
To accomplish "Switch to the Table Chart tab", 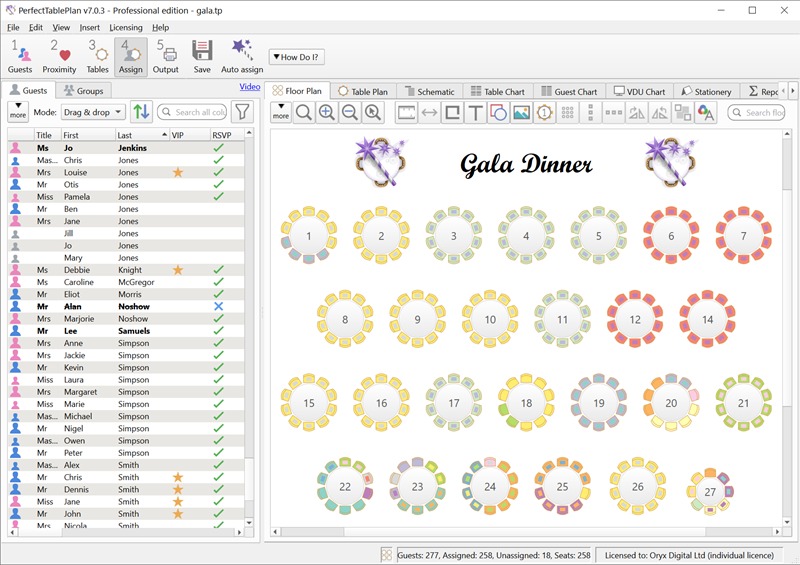I will click(x=497, y=91).
